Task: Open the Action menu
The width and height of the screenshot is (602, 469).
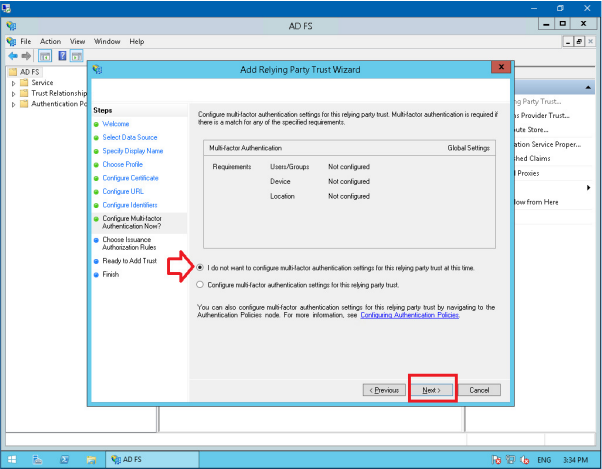Action: pyautogui.click(x=50, y=41)
